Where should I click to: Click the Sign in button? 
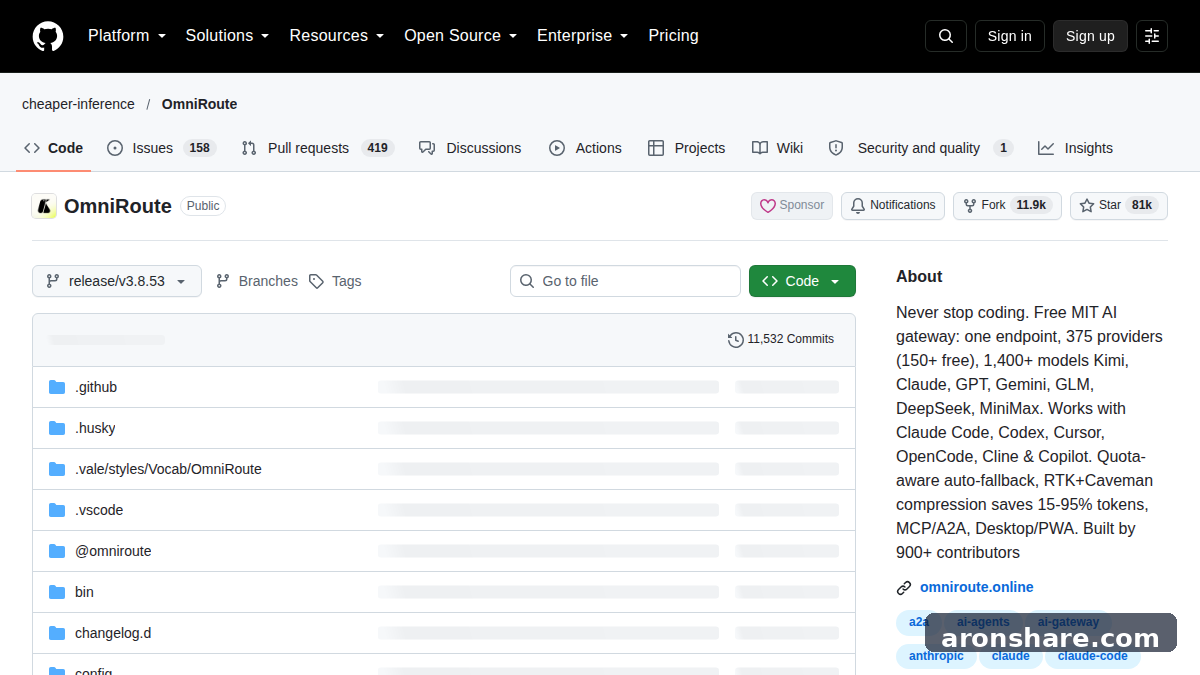coord(1010,36)
